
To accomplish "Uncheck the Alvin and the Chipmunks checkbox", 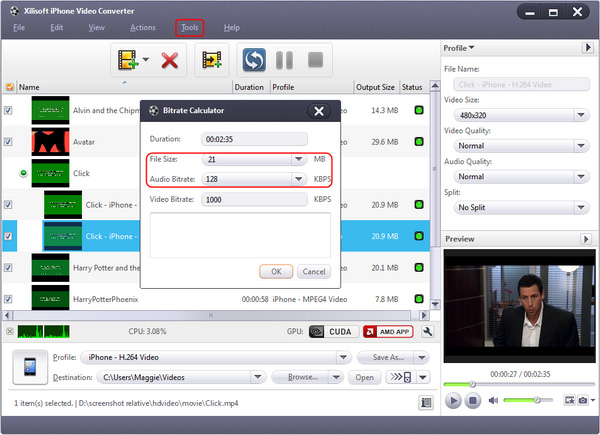I will [x=8, y=110].
